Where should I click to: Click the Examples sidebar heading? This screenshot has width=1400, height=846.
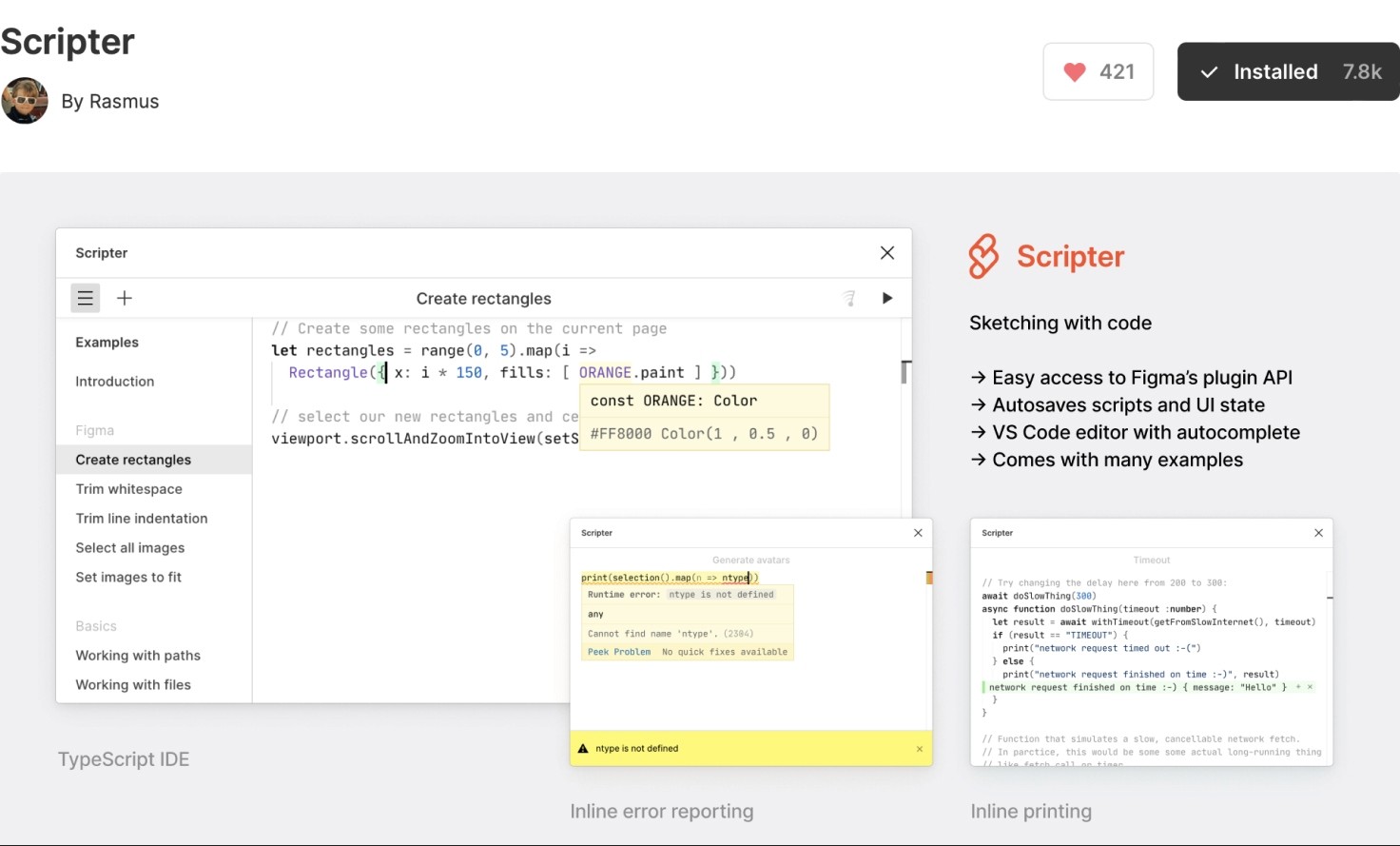[107, 343]
